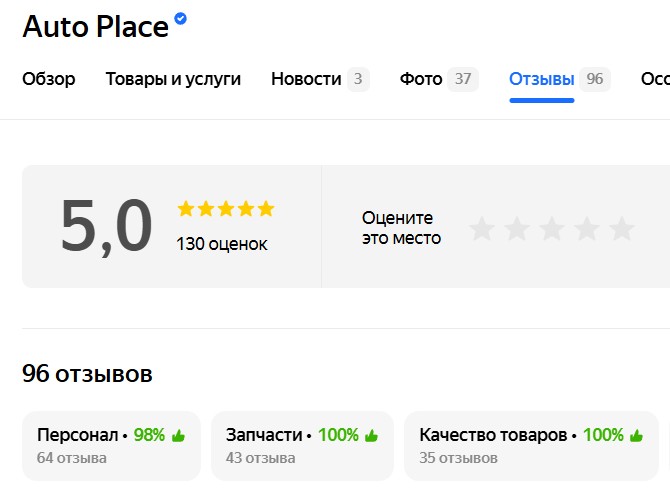
Task: Rate this place two stars
Action: pos(517,229)
